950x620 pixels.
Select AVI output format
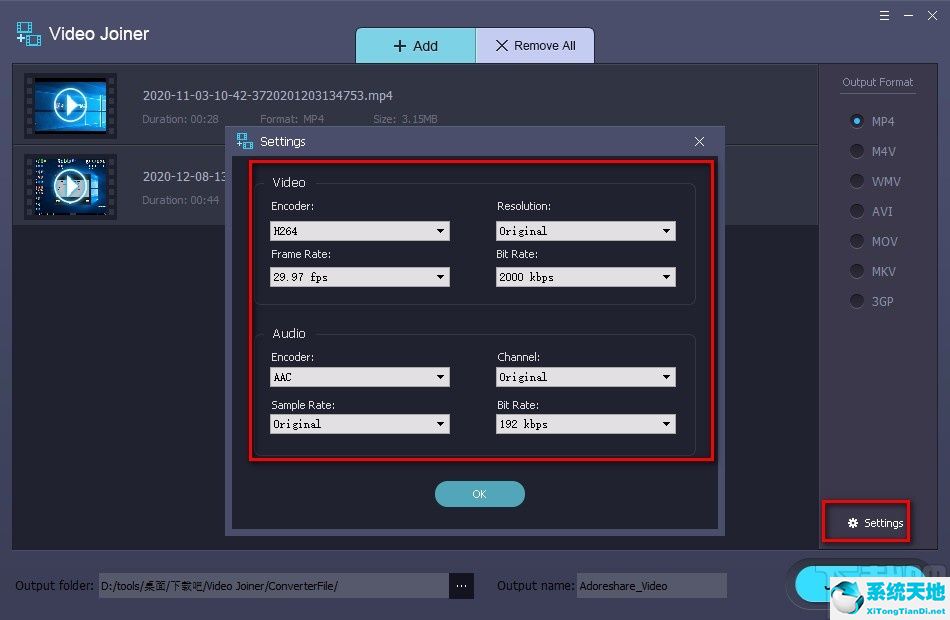click(857, 211)
